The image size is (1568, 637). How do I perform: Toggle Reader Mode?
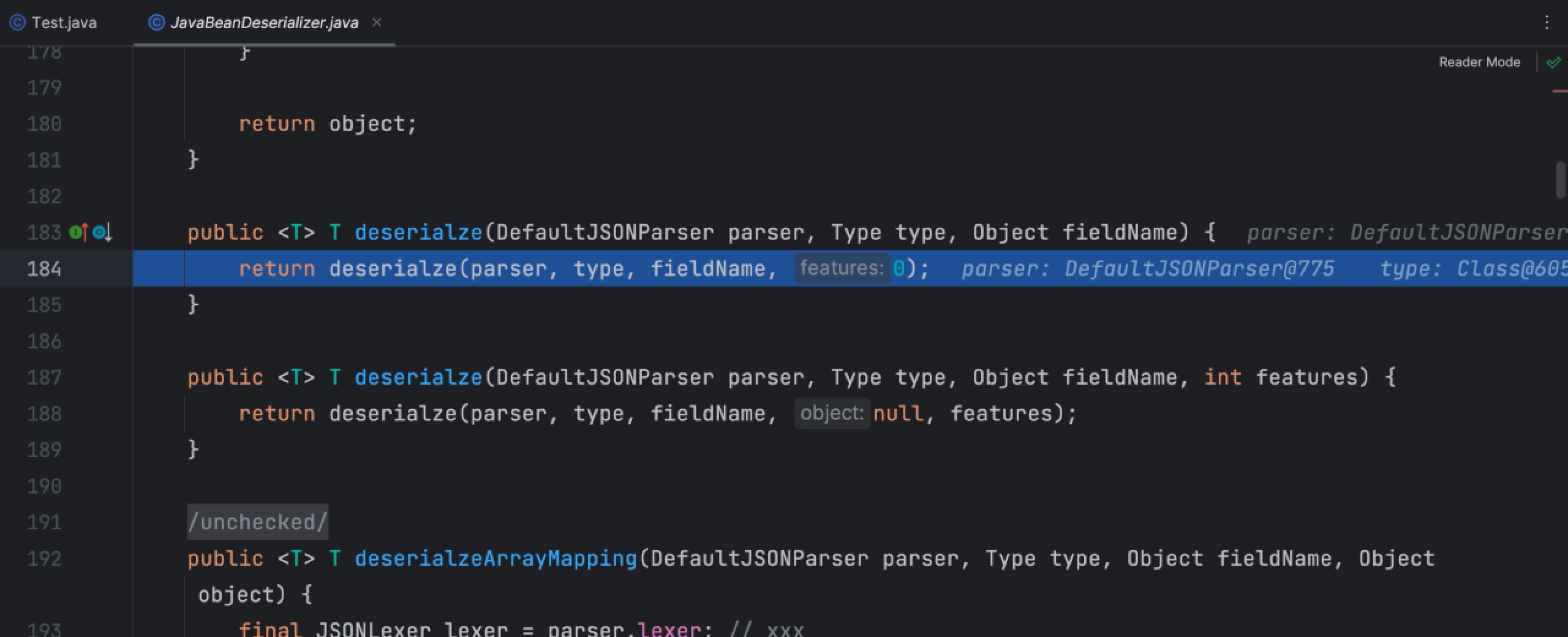tap(1479, 62)
